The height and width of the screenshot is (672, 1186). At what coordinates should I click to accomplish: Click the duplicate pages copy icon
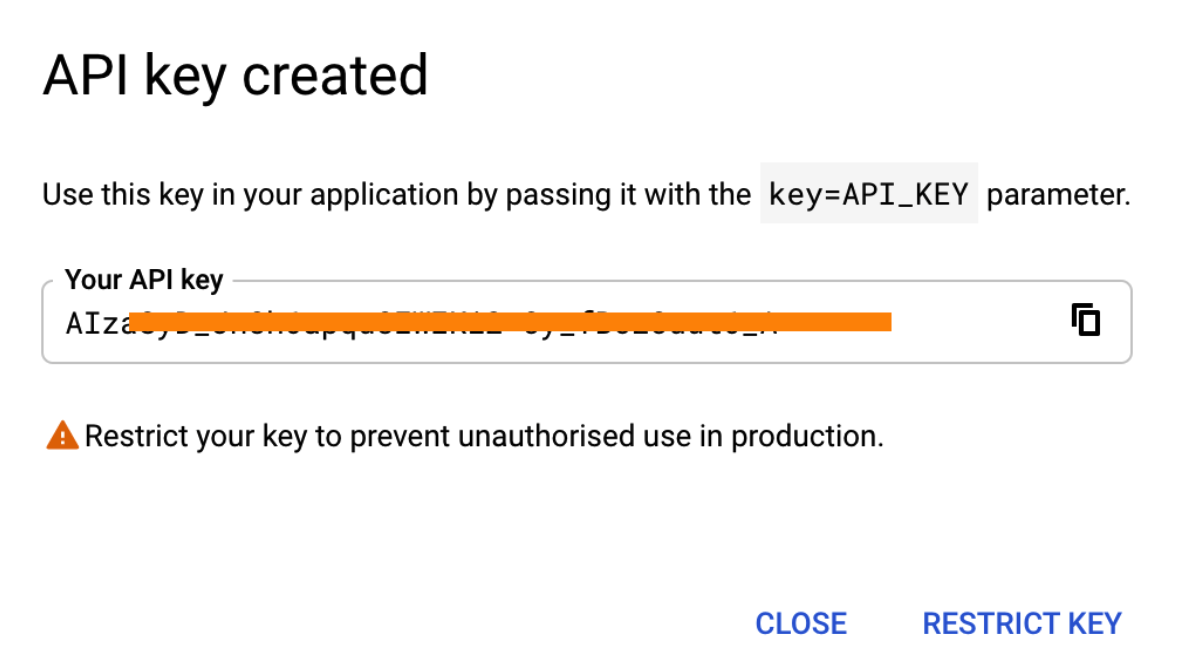1085,320
